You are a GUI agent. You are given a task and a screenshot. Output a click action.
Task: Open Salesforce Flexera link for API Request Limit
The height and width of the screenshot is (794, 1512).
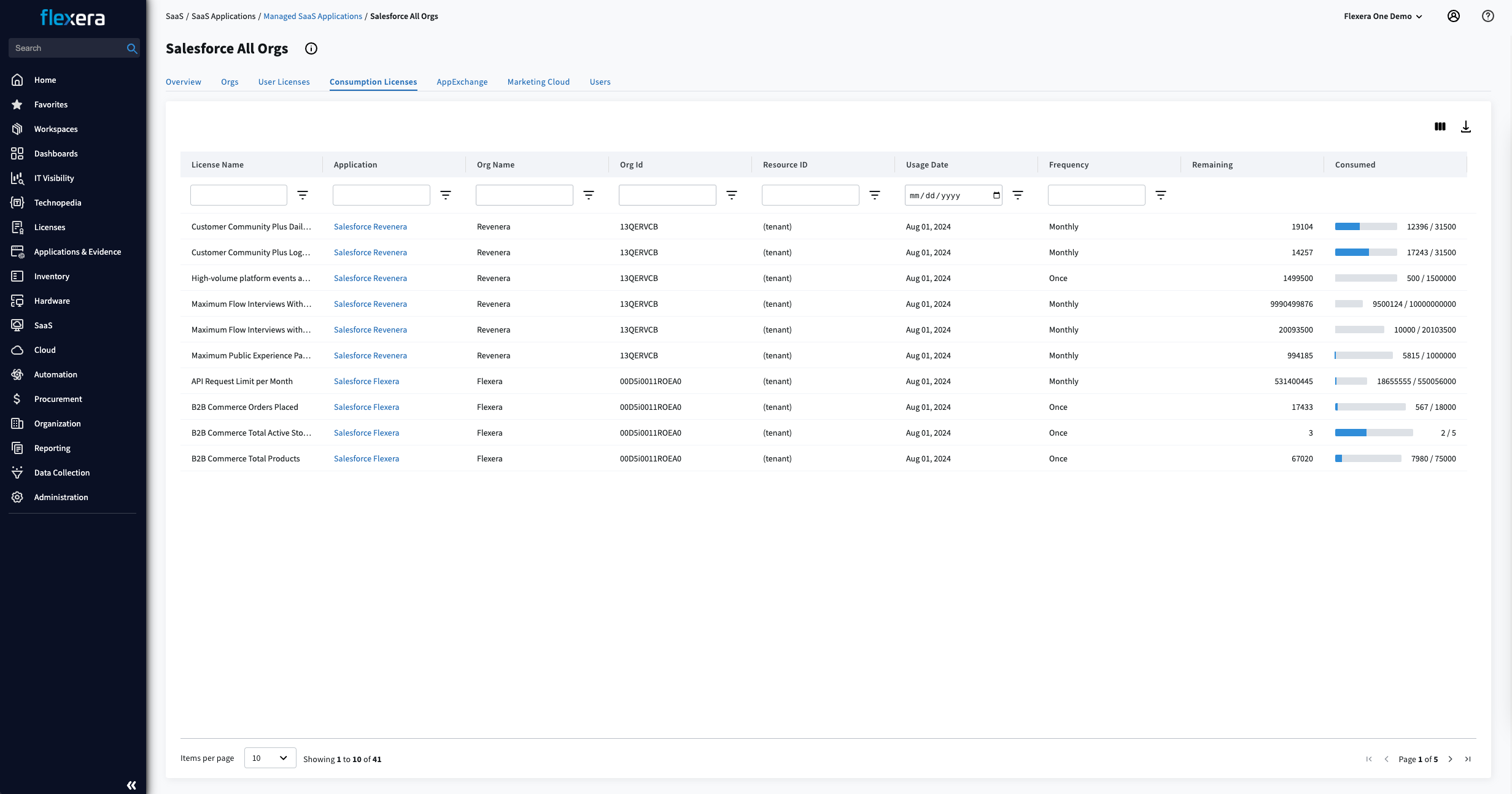pos(366,381)
